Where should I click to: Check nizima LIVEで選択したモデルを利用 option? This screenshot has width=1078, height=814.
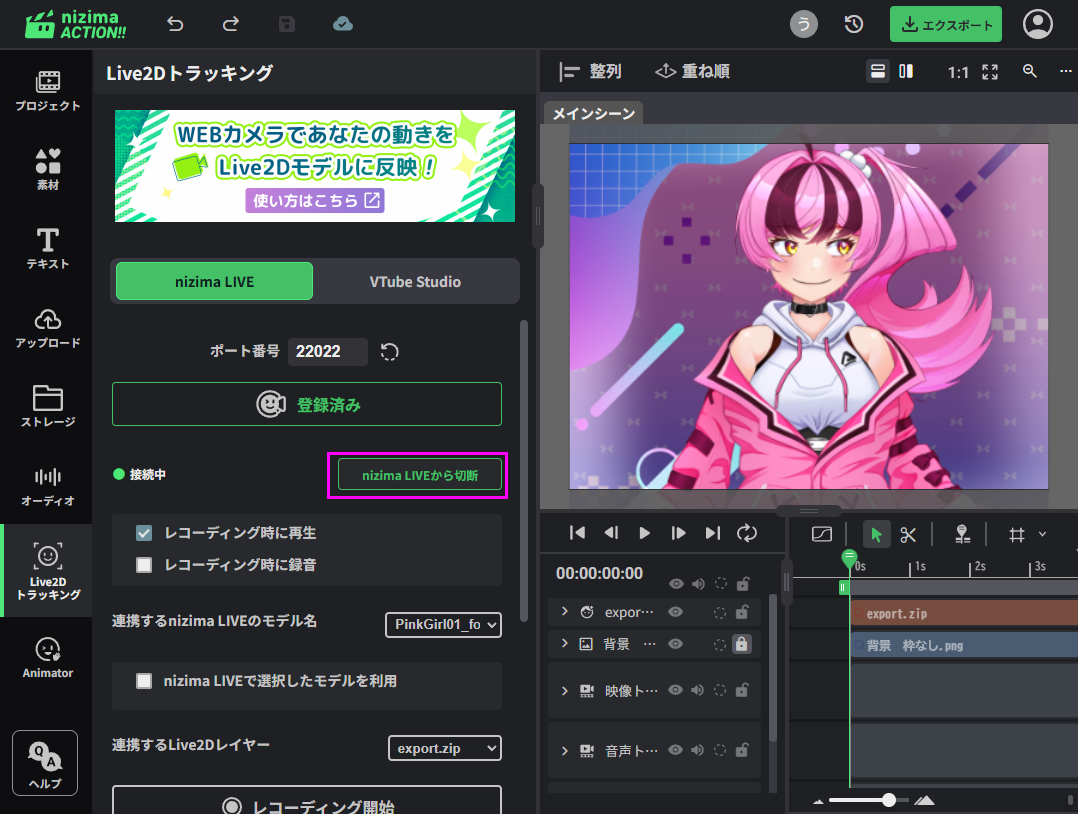pyautogui.click(x=144, y=681)
